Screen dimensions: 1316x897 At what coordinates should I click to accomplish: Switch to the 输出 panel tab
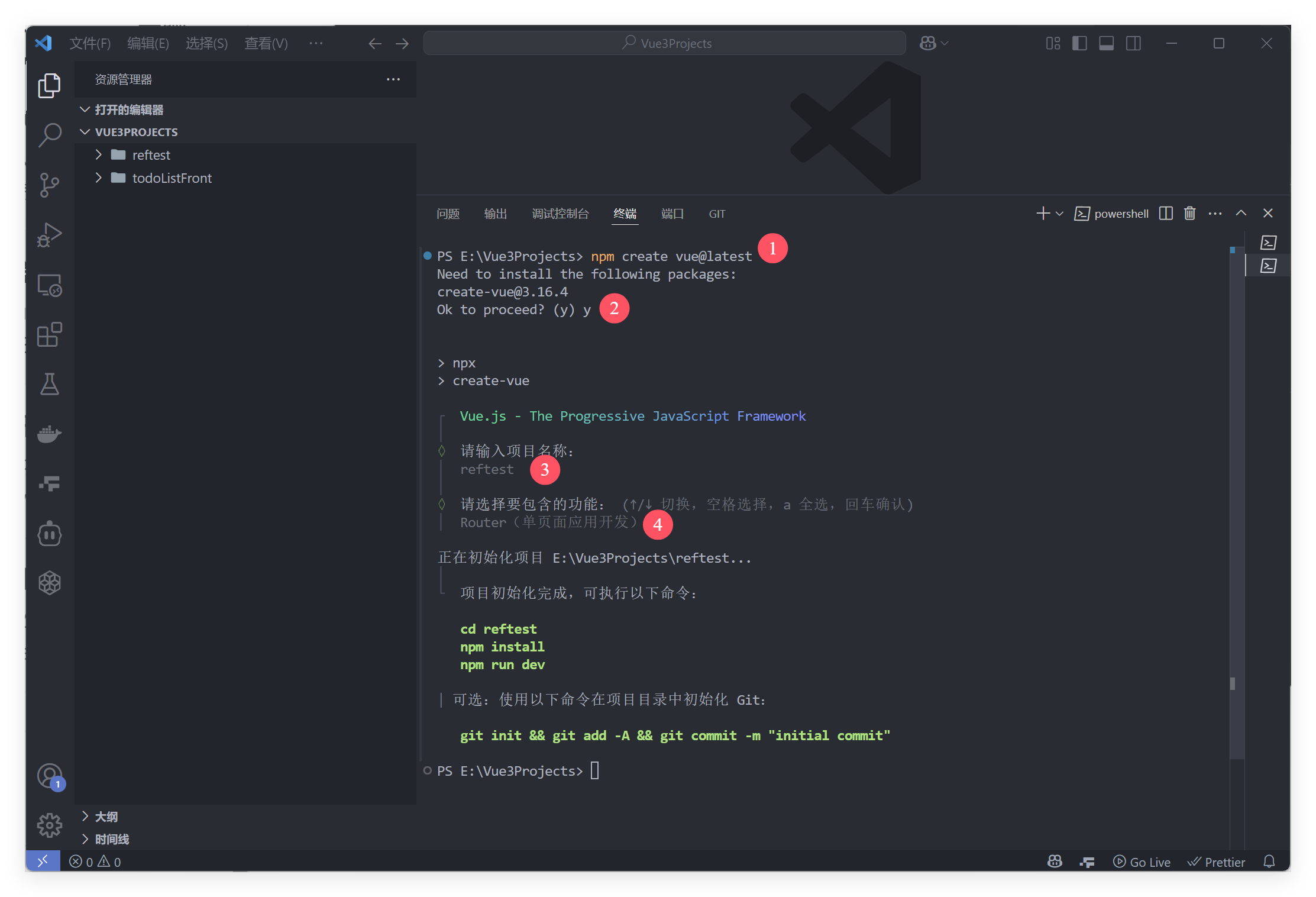(495, 214)
